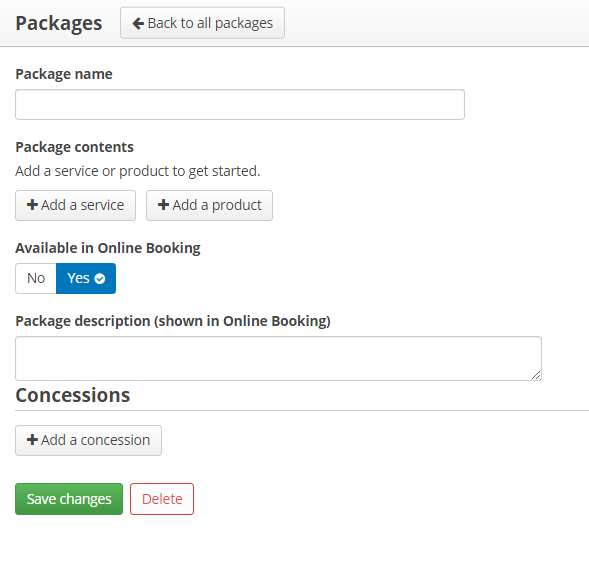The image size is (589, 583).
Task: Focus the Package name text field
Action: pos(240,104)
